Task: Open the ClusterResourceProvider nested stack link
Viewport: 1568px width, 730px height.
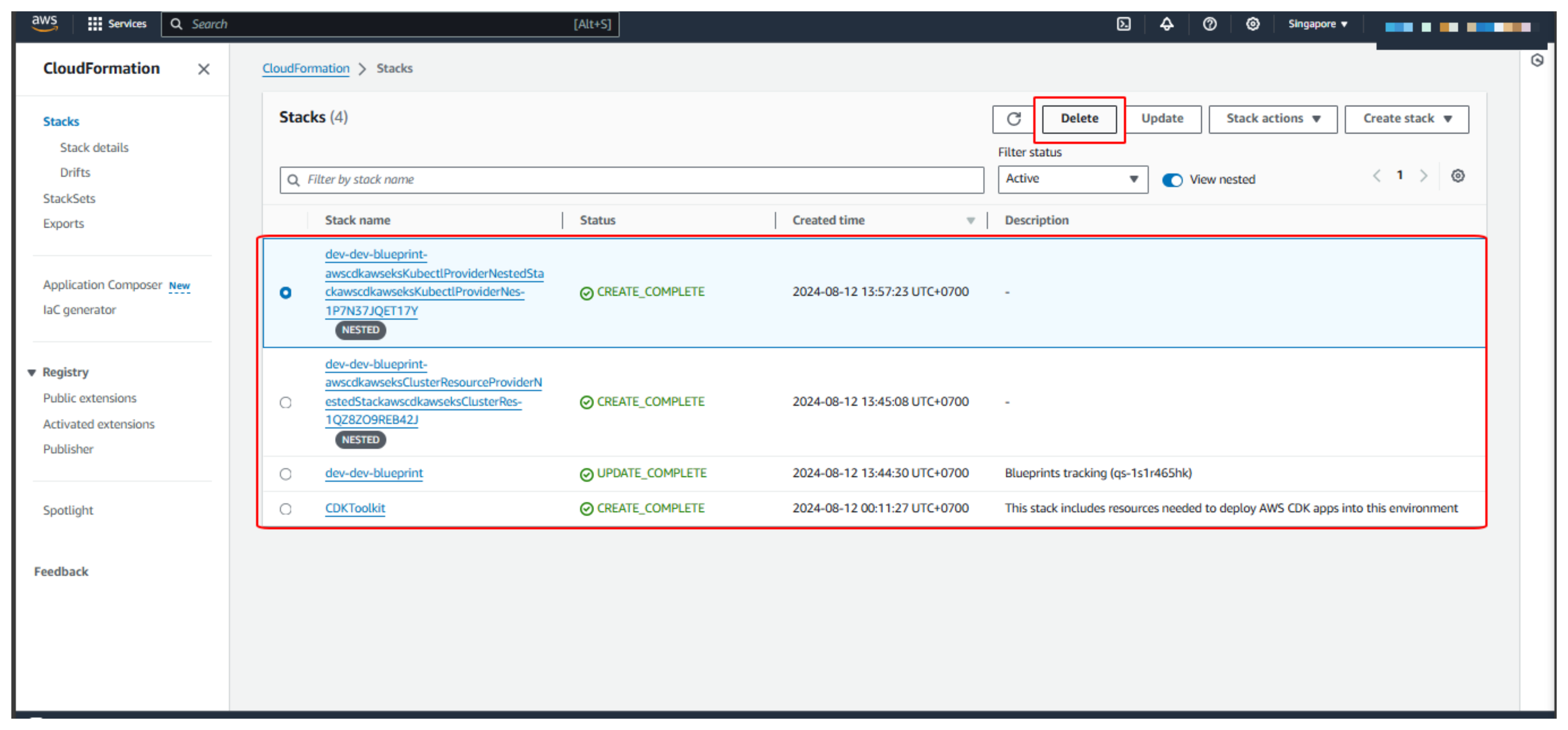Action: 433,393
